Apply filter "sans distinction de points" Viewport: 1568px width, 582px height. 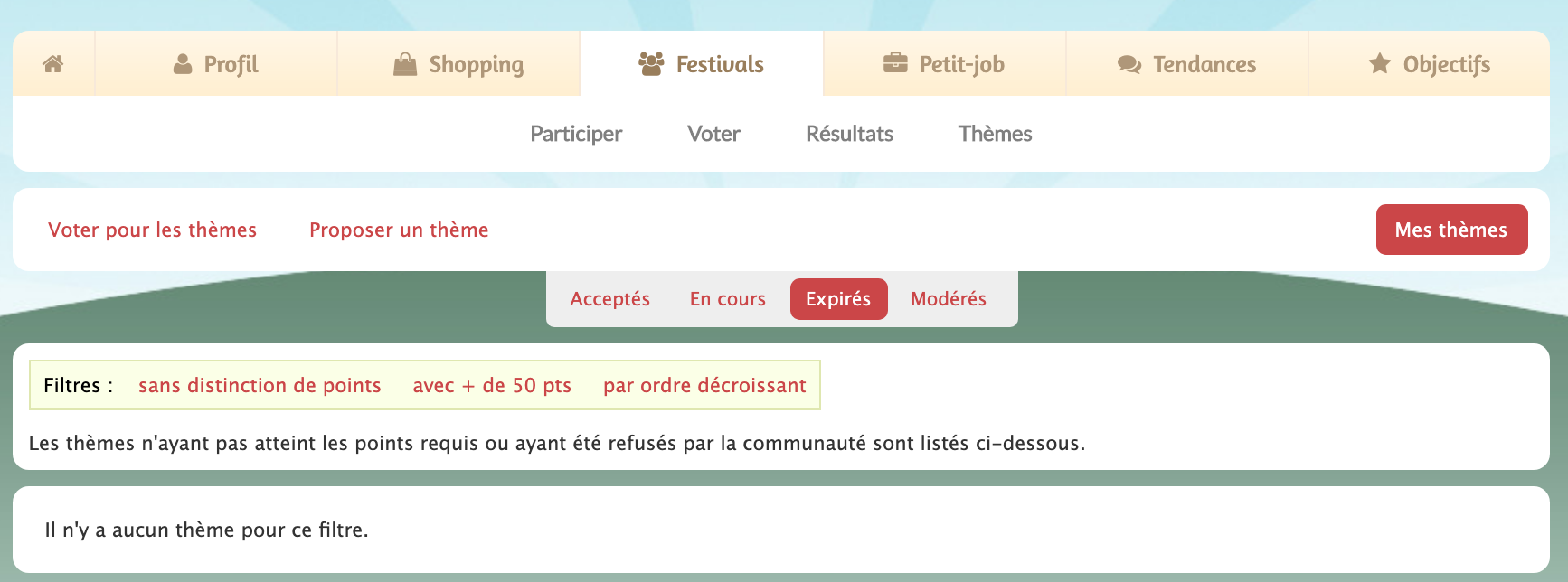(x=260, y=385)
